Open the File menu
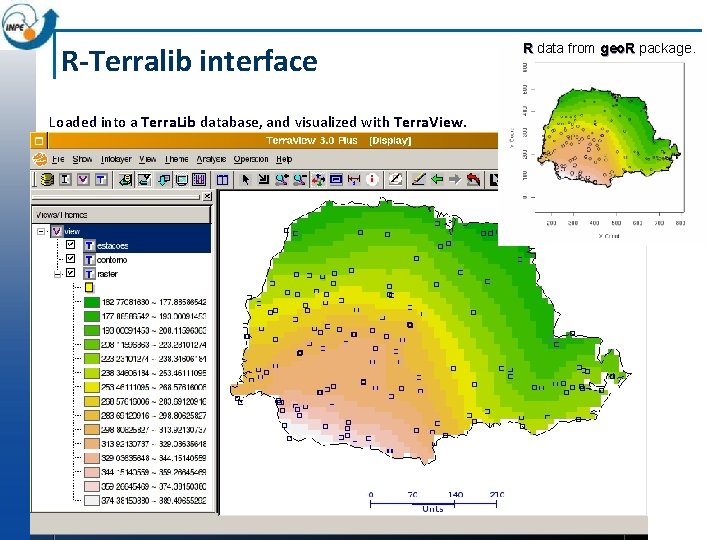The image size is (720, 540). (x=58, y=159)
